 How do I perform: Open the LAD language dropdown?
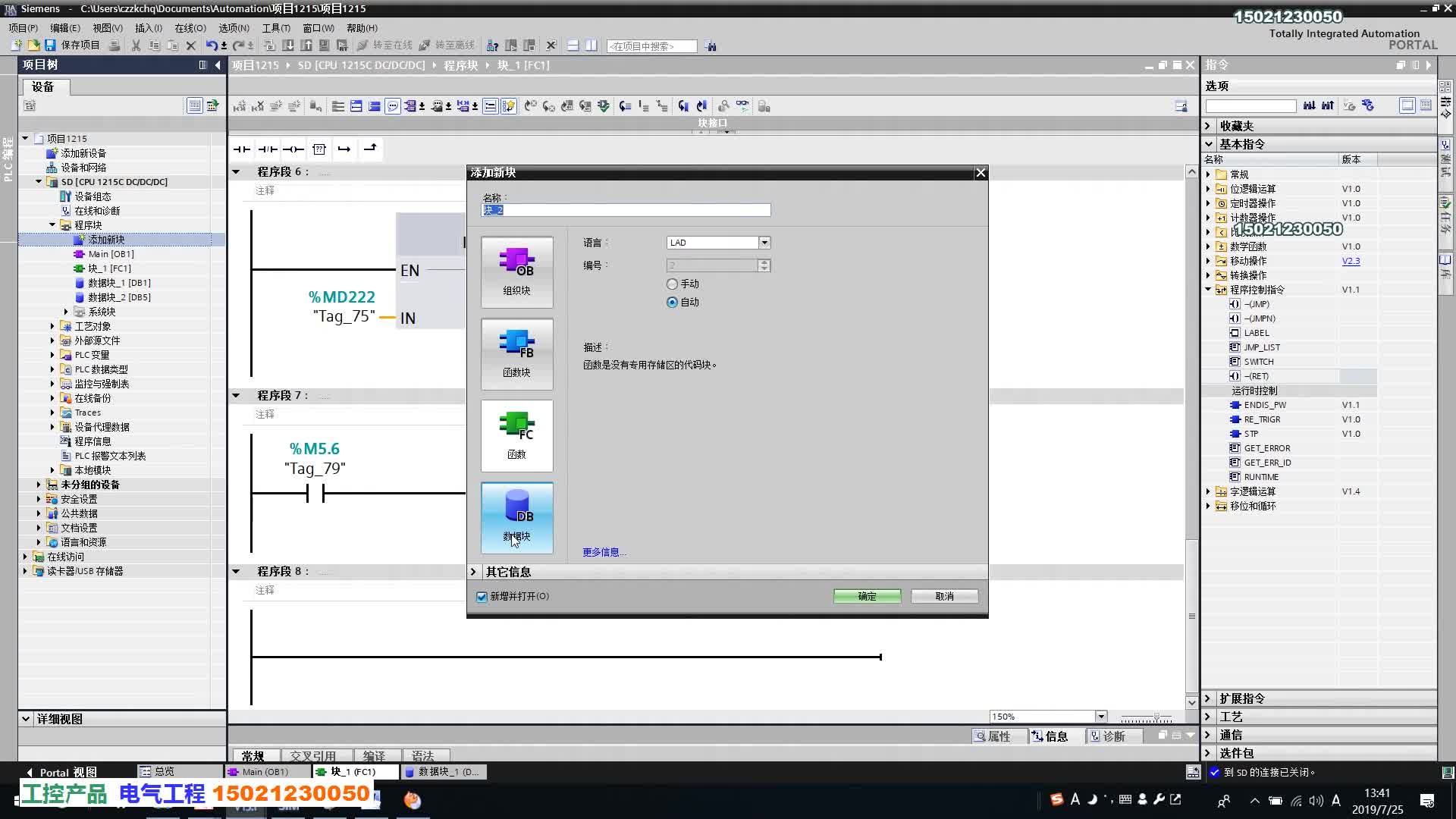764,243
